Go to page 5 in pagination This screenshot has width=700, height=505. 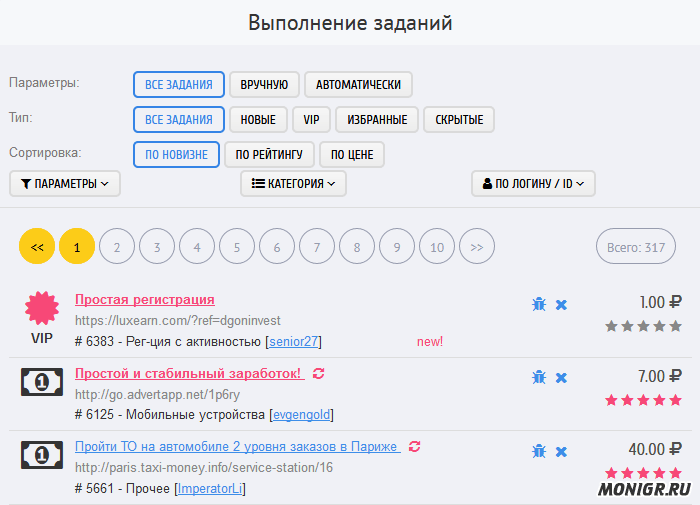point(237,246)
